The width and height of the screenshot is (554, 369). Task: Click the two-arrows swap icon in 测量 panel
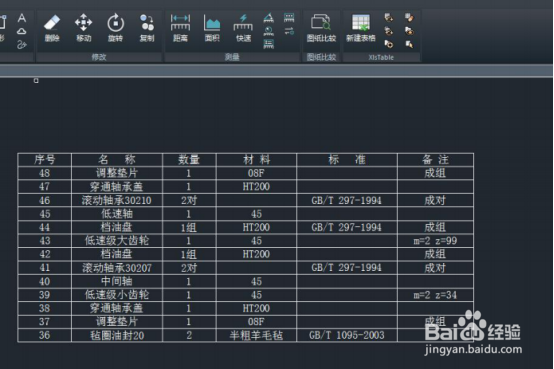289,31
